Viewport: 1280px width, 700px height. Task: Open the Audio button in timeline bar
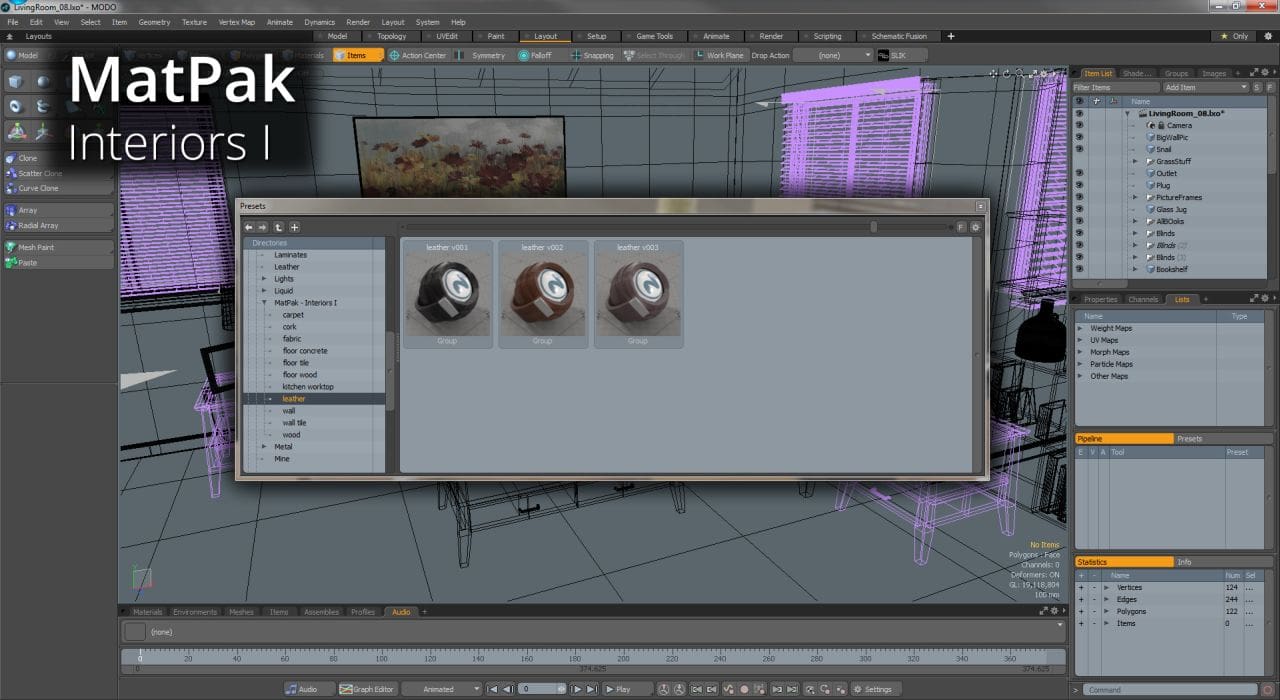point(308,689)
